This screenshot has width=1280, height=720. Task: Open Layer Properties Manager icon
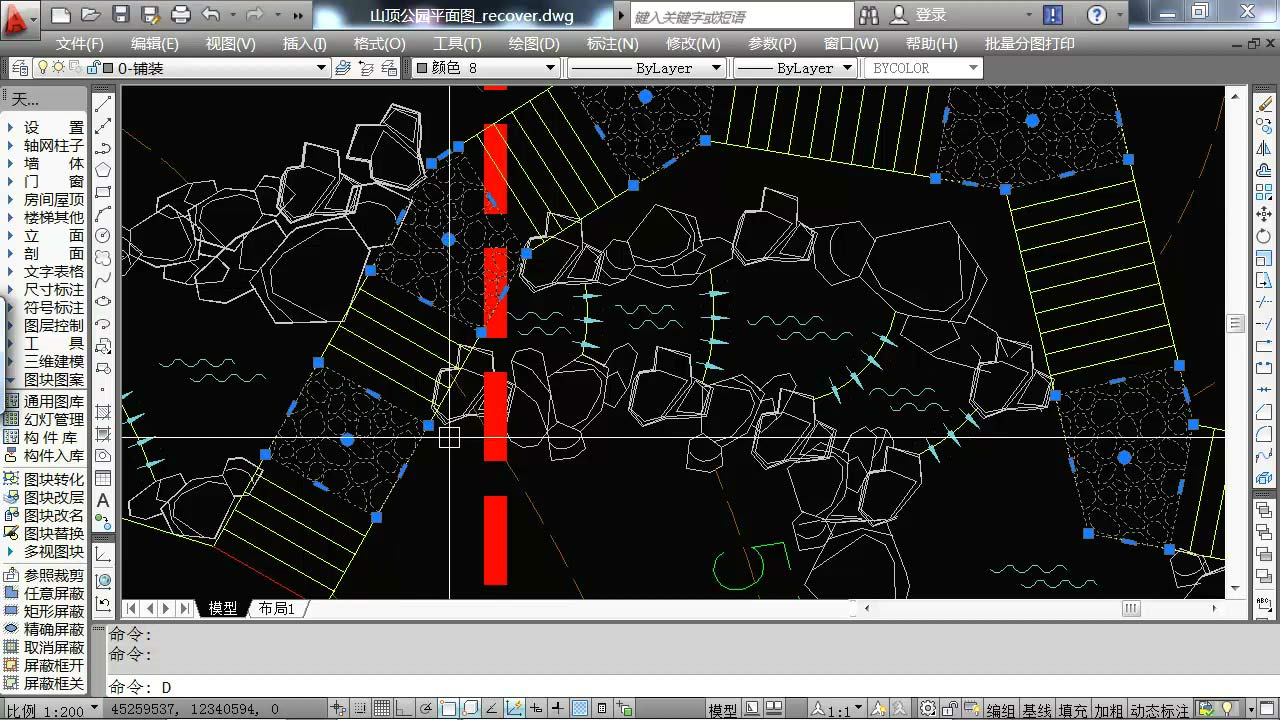click(20, 68)
